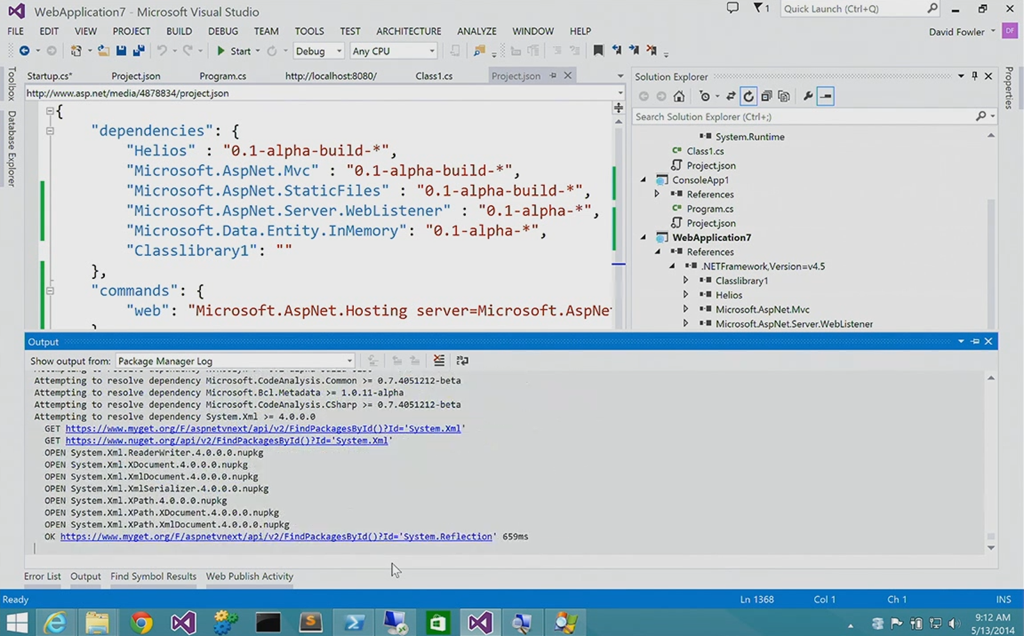
Task: Open the Find Symbol Results tab
Action: (153, 576)
